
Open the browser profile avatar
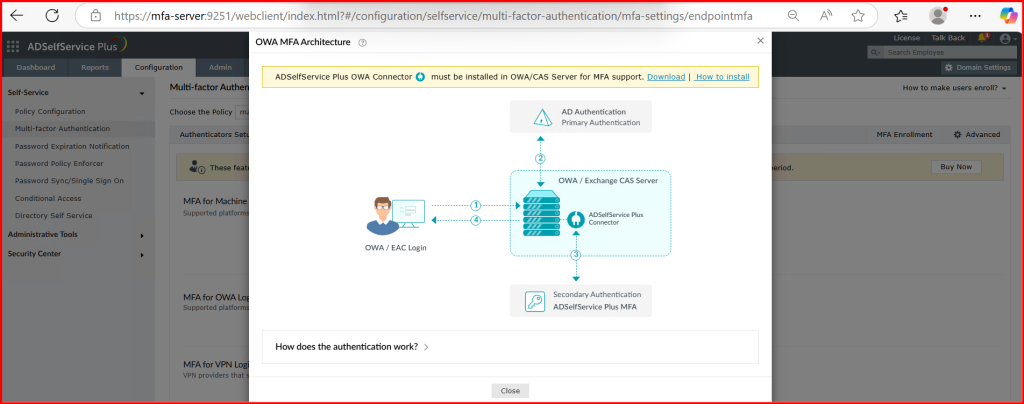point(938,16)
